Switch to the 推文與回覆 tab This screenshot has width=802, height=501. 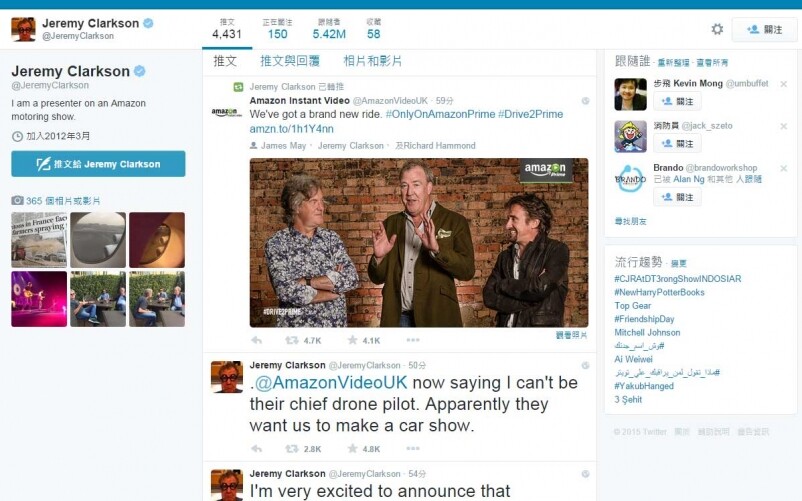290,61
